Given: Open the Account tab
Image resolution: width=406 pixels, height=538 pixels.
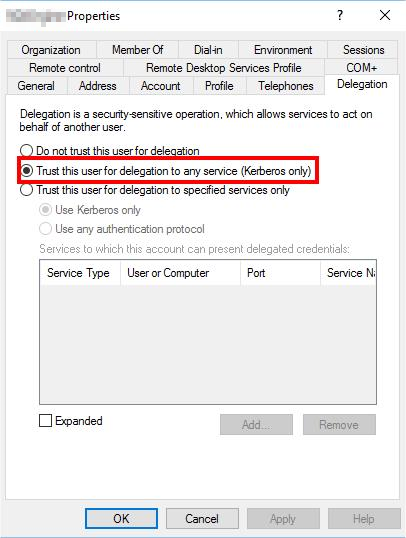Looking at the screenshot, I should pos(161,85).
